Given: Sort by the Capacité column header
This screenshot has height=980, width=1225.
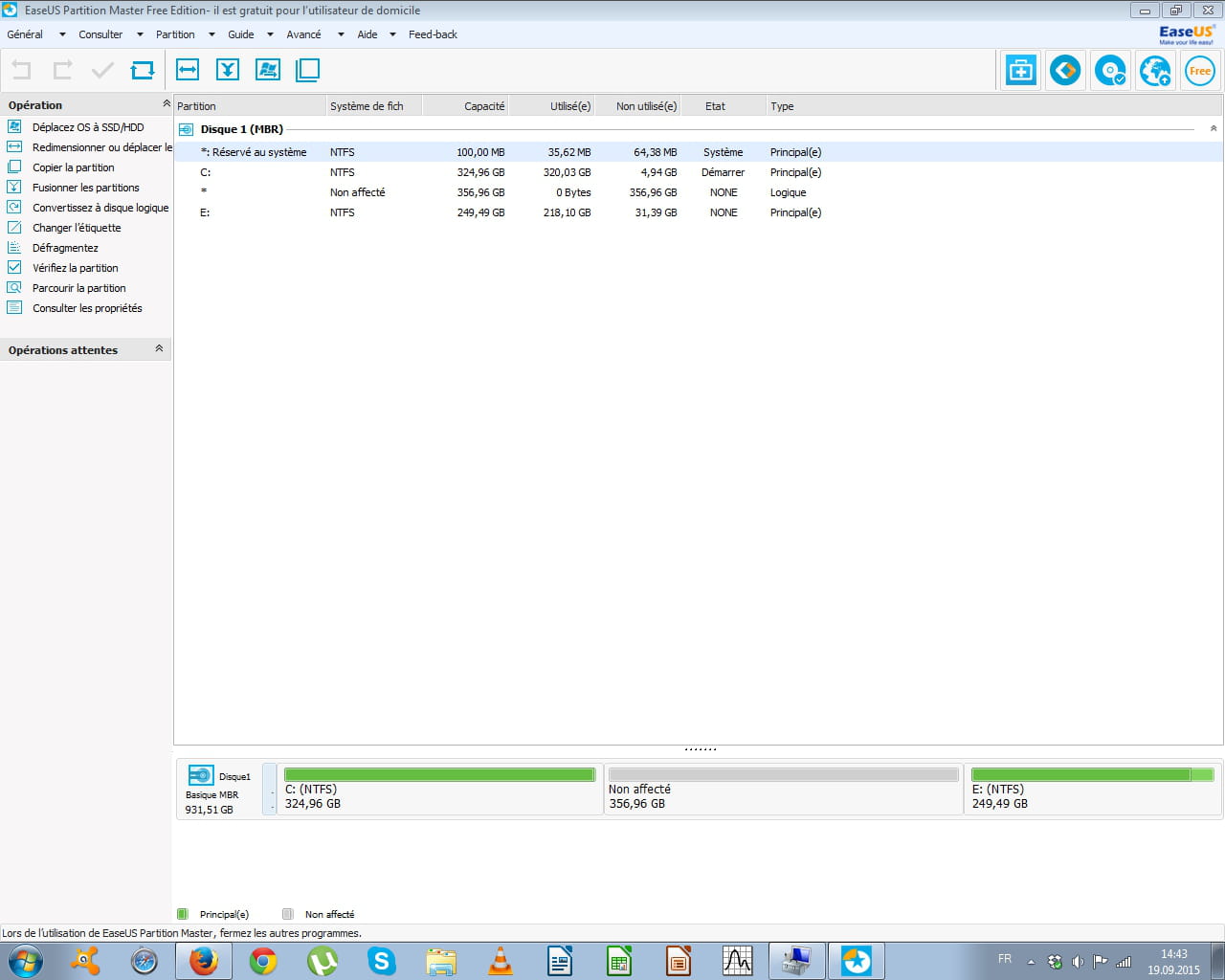Looking at the screenshot, I should pyautogui.click(x=465, y=106).
